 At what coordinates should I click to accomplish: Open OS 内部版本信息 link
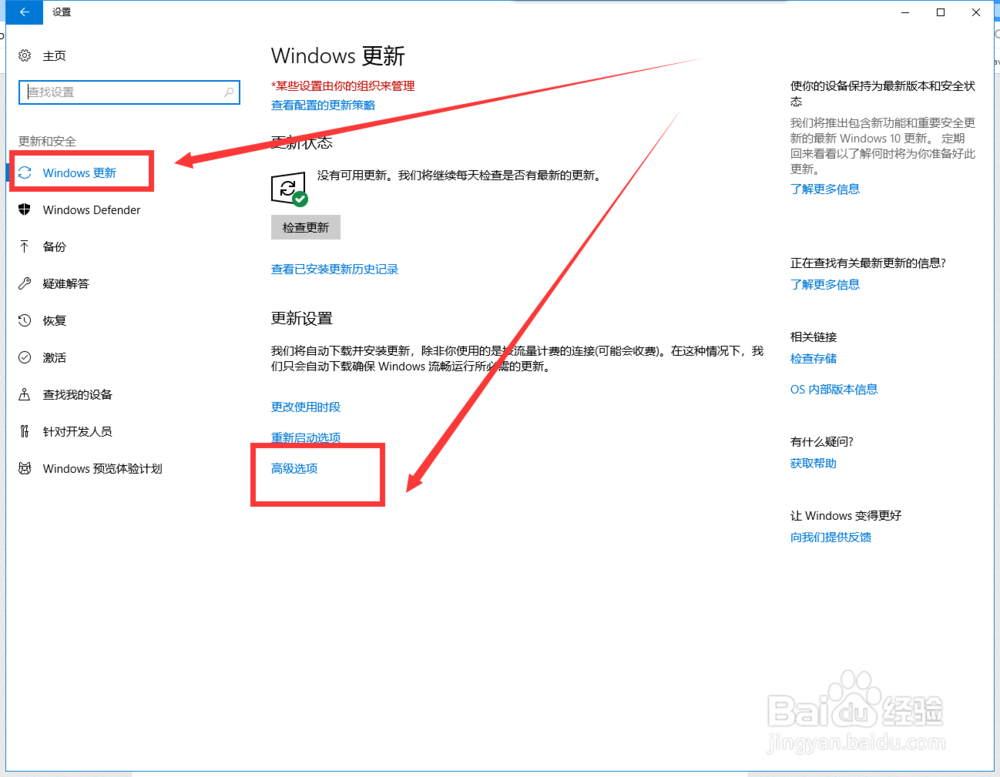834,389
